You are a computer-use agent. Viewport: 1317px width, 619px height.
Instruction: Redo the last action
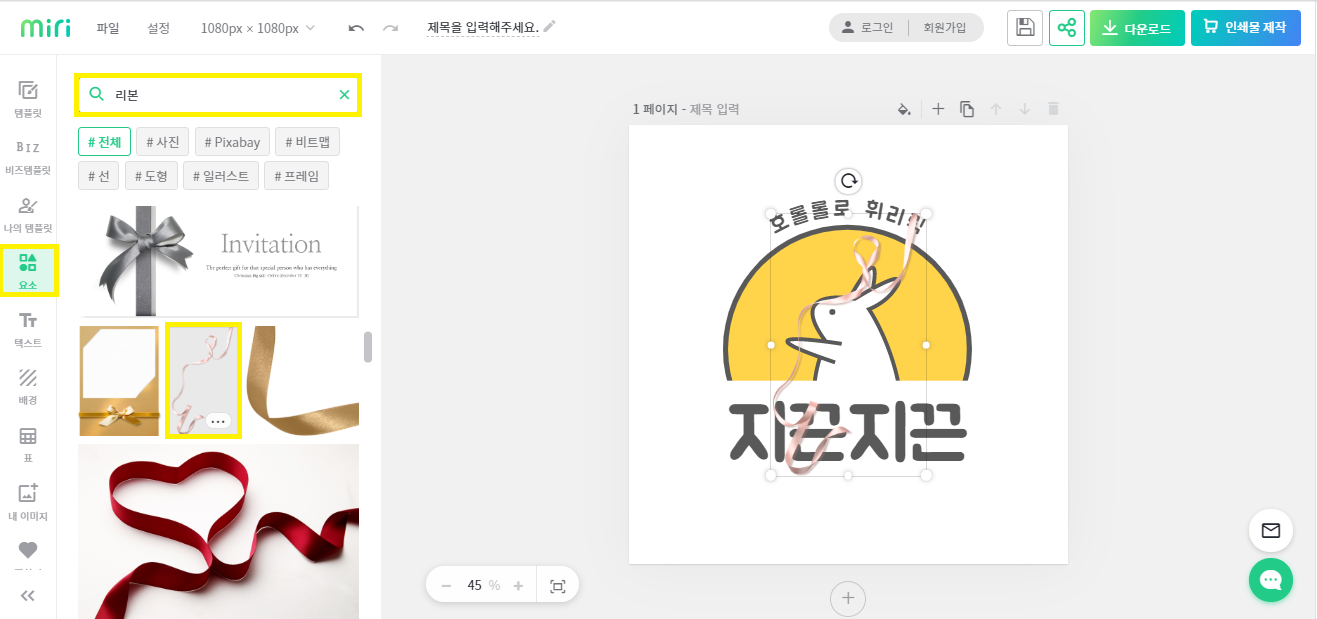(x=390, y=28)
